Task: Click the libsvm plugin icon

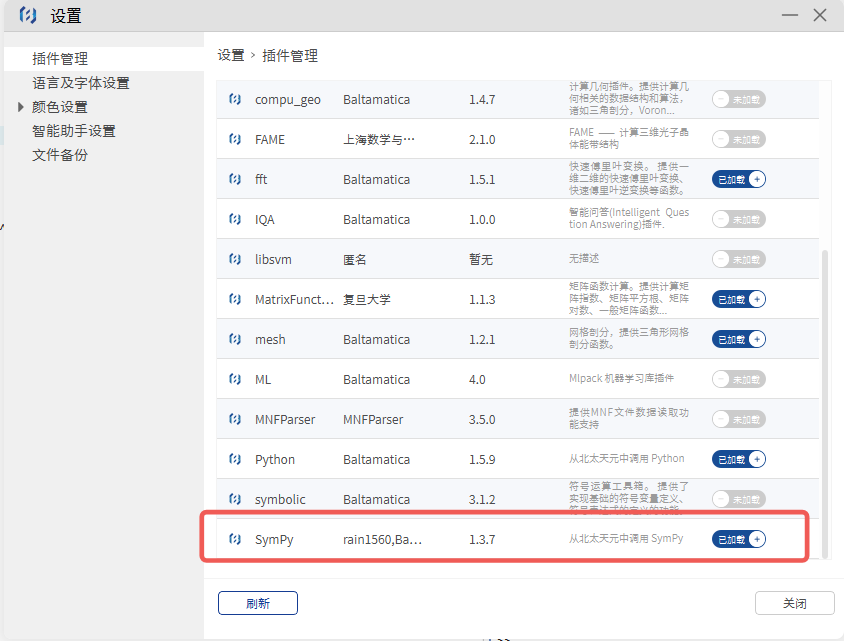Action: point(235,259)
